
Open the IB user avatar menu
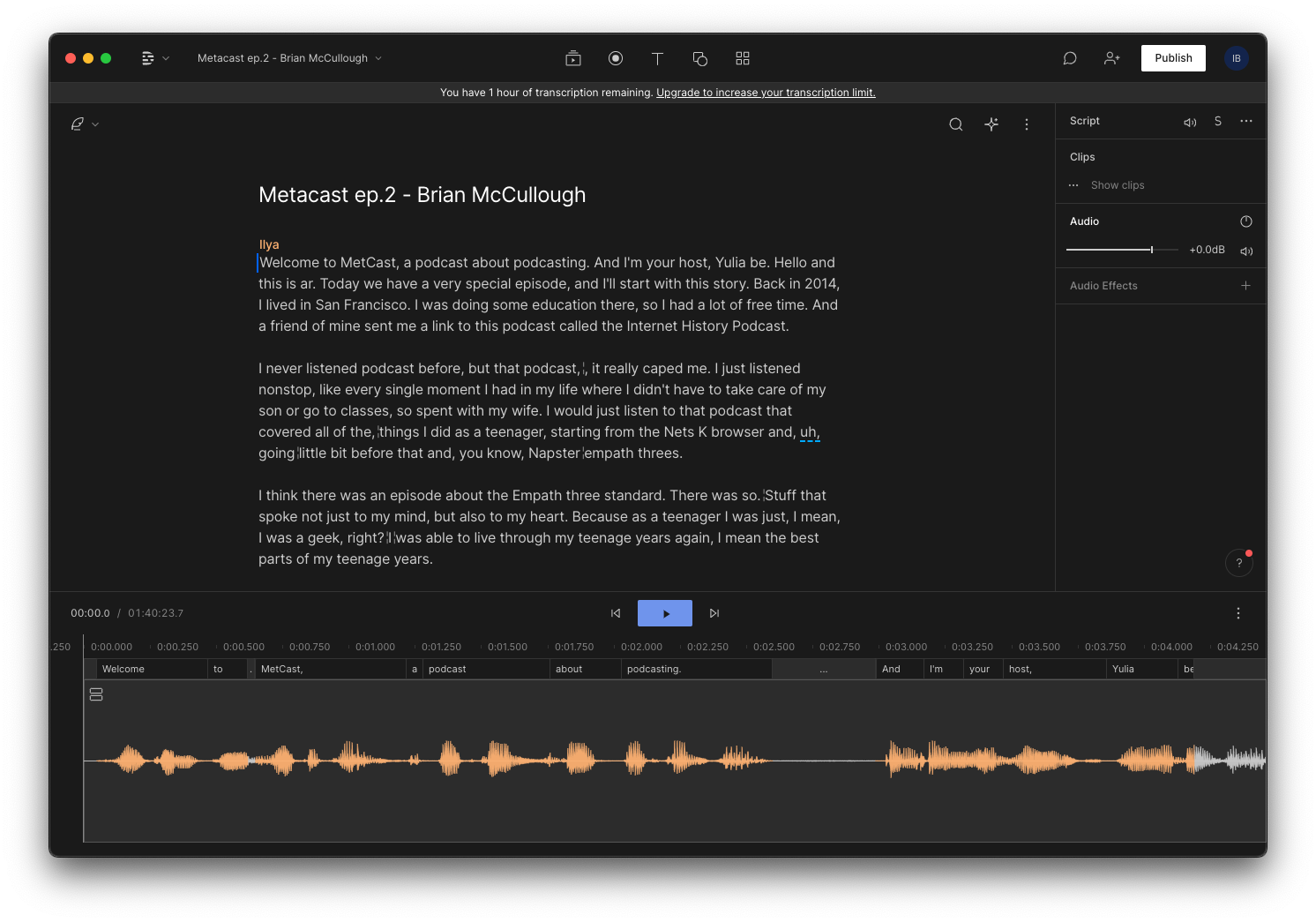[1237, 58]
